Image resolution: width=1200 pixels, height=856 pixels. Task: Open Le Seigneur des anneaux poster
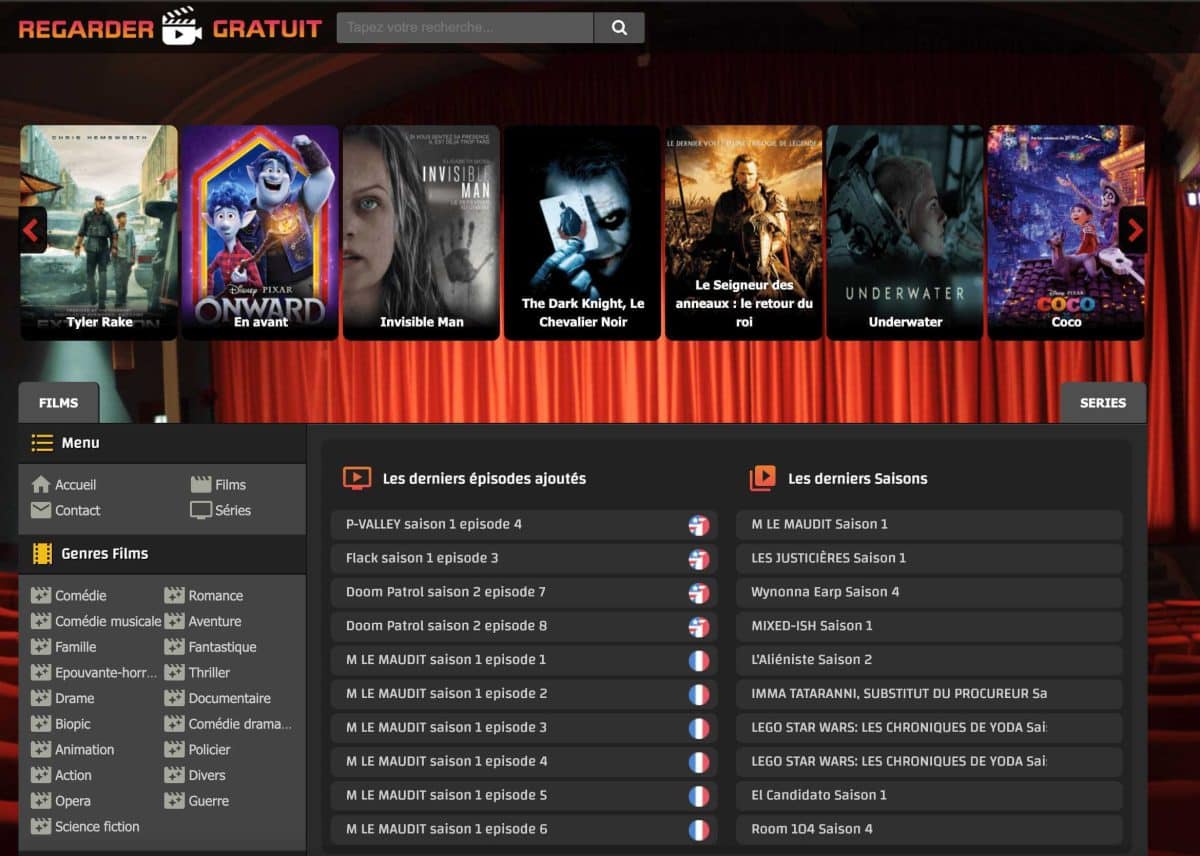point(744,232)
